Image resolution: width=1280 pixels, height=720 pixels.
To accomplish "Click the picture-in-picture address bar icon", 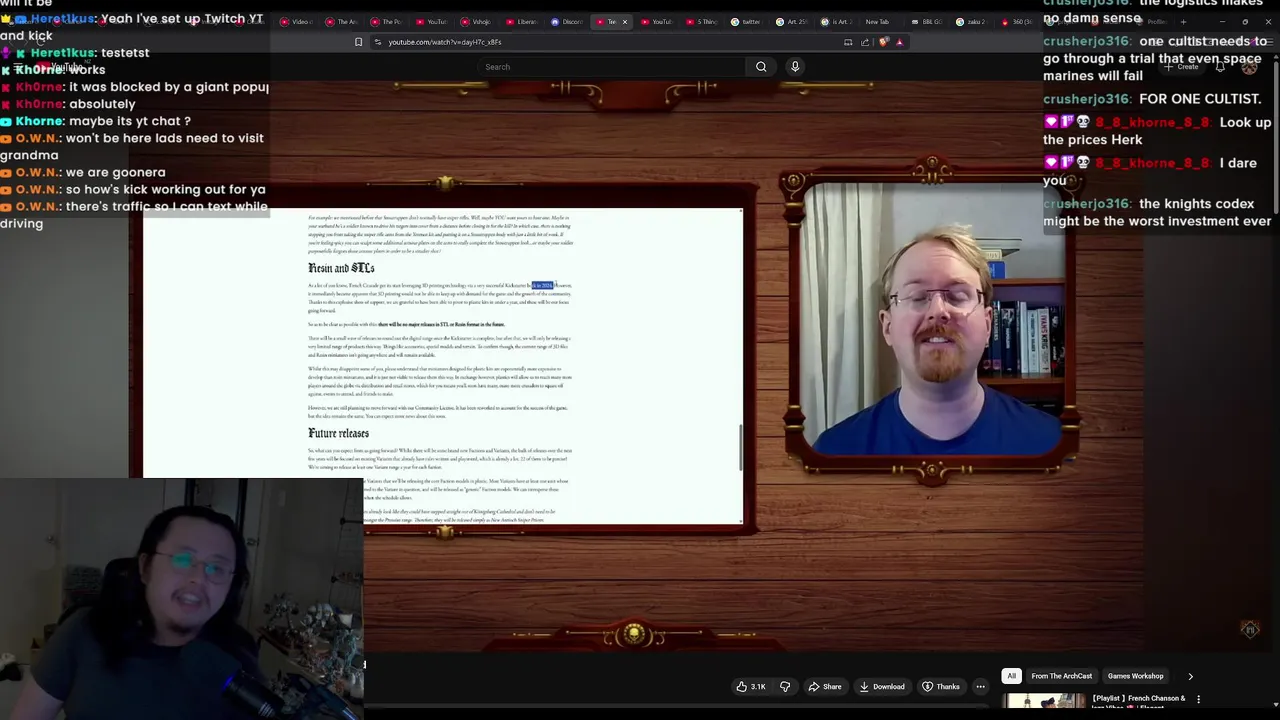I will click(x=848, y=42).
